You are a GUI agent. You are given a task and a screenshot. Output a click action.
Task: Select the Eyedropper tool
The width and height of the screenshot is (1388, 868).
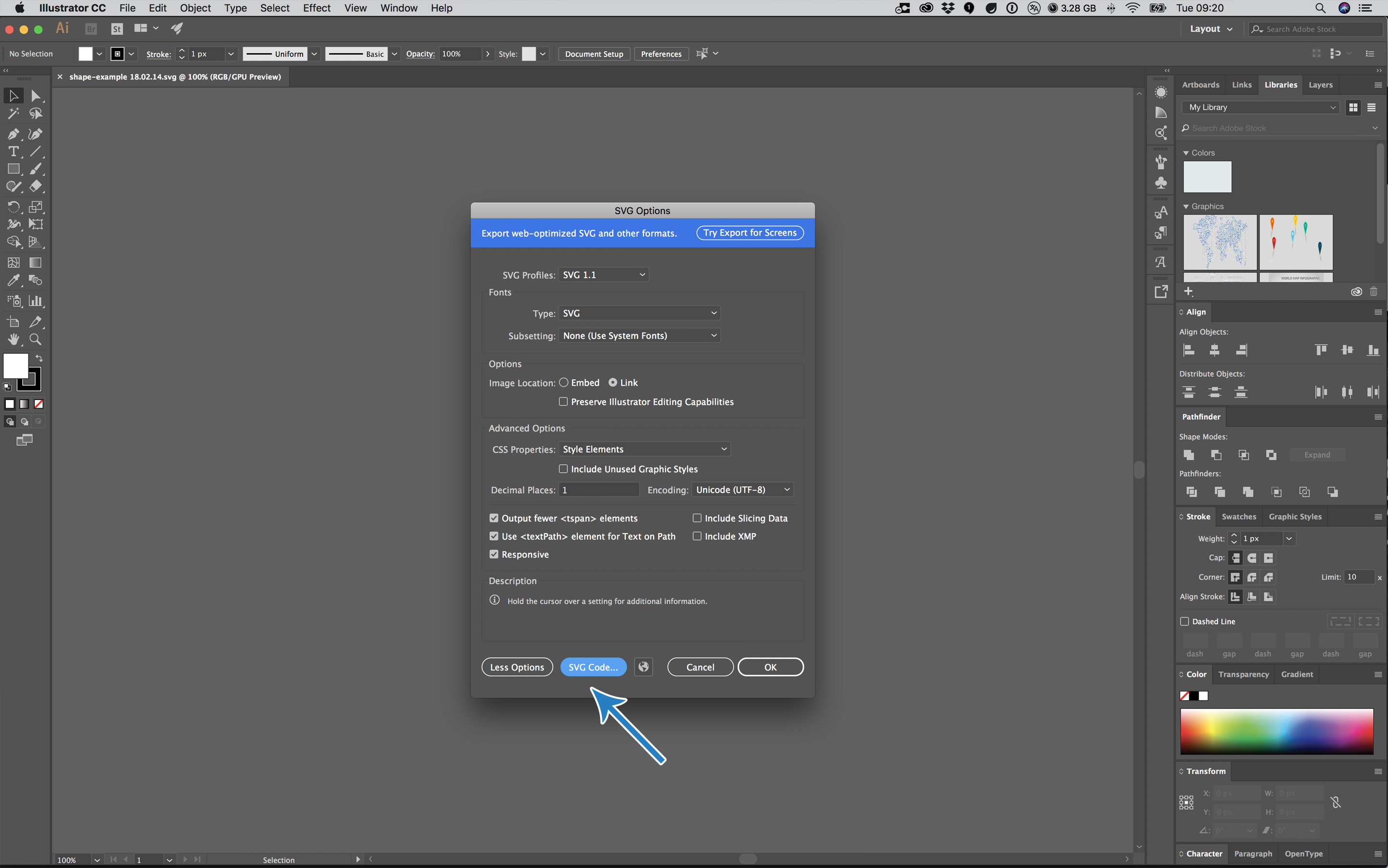13,280
